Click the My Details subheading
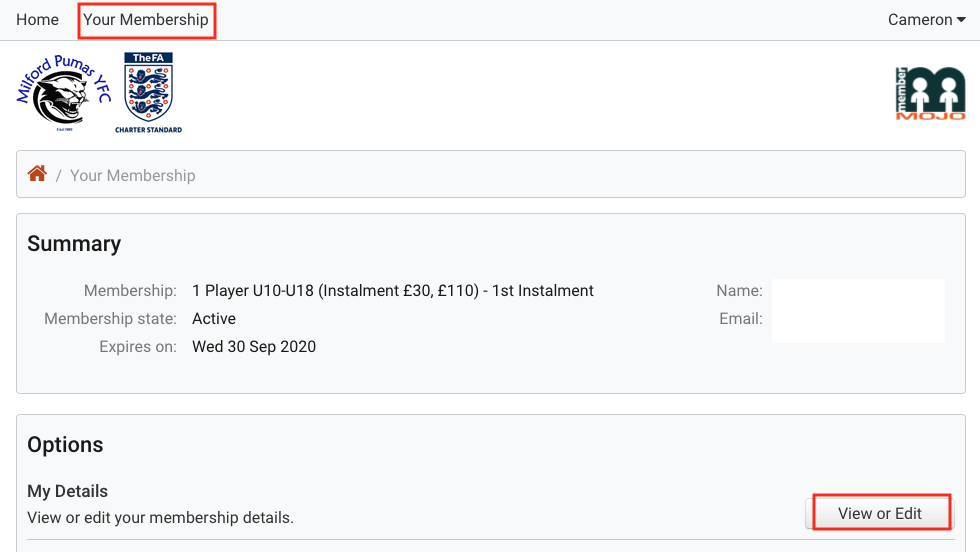This screenshot has height=552, width=980. pos(67,491)
